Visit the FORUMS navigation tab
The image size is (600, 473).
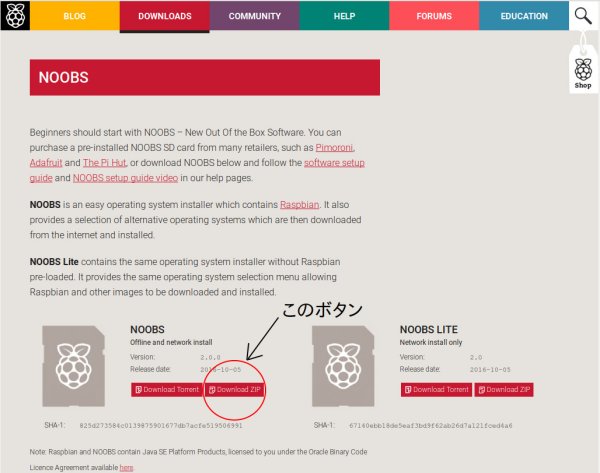pos(434,16)
